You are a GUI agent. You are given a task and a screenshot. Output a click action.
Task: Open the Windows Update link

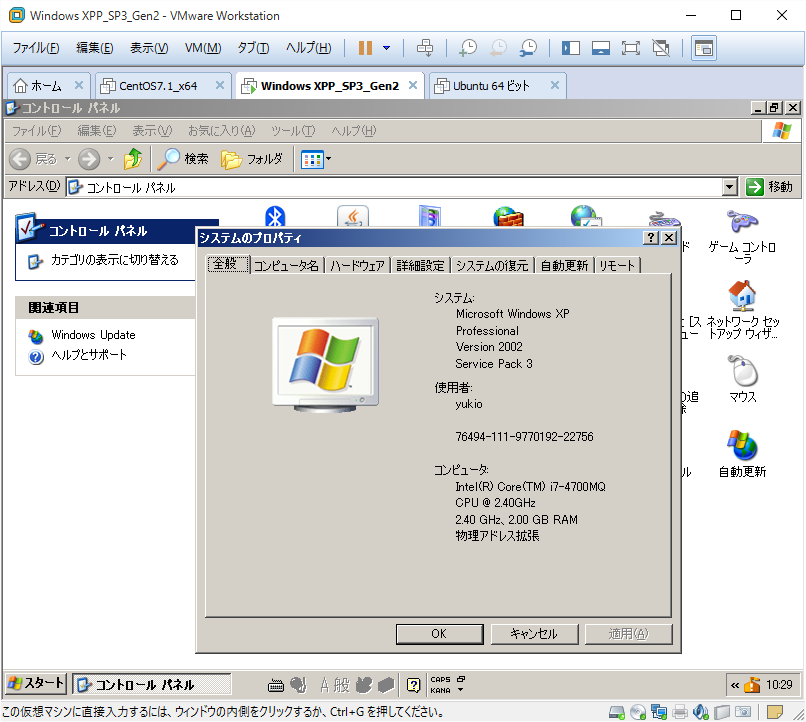tap(93, 335)
